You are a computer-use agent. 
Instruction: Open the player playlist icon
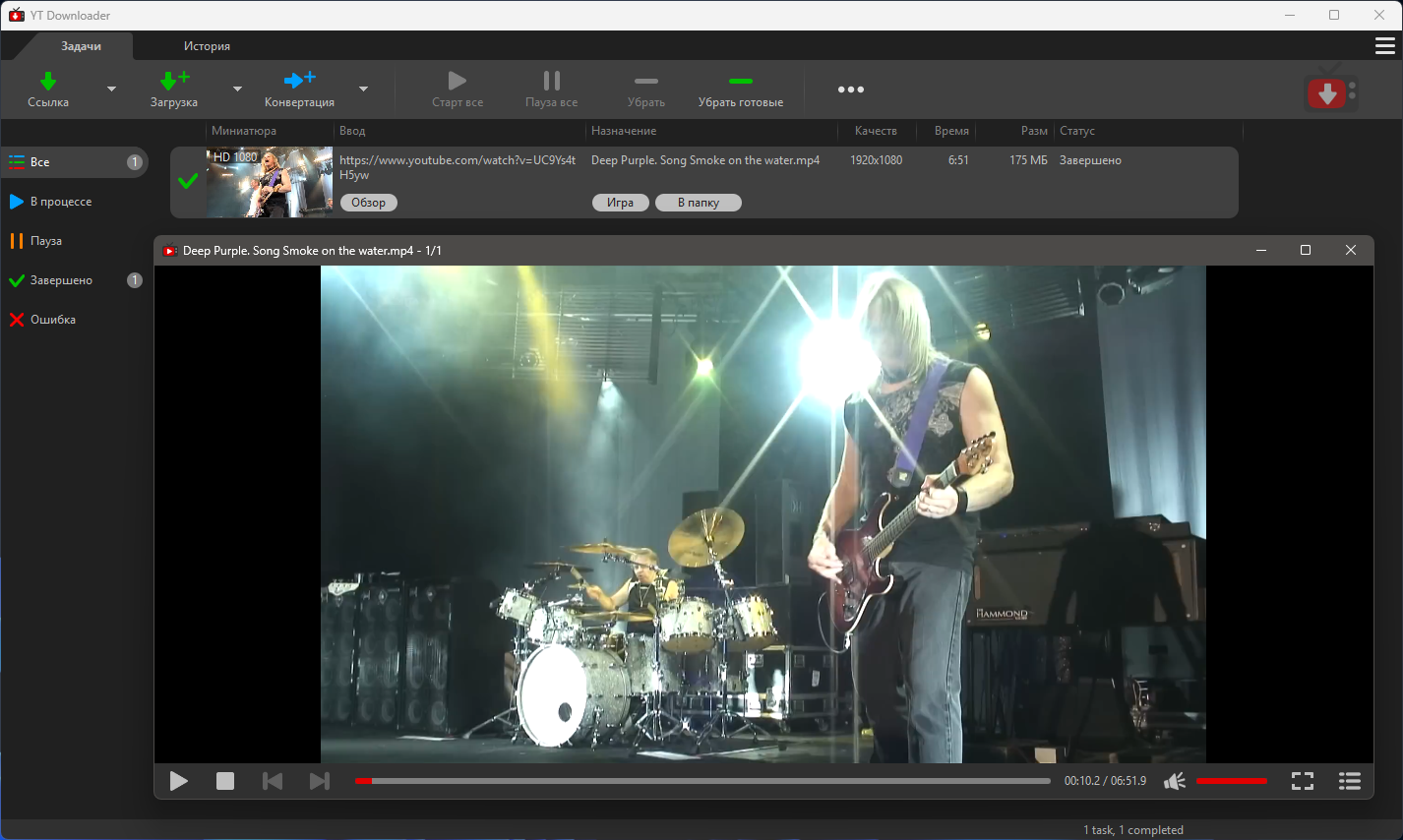(x=1350, y=781)
